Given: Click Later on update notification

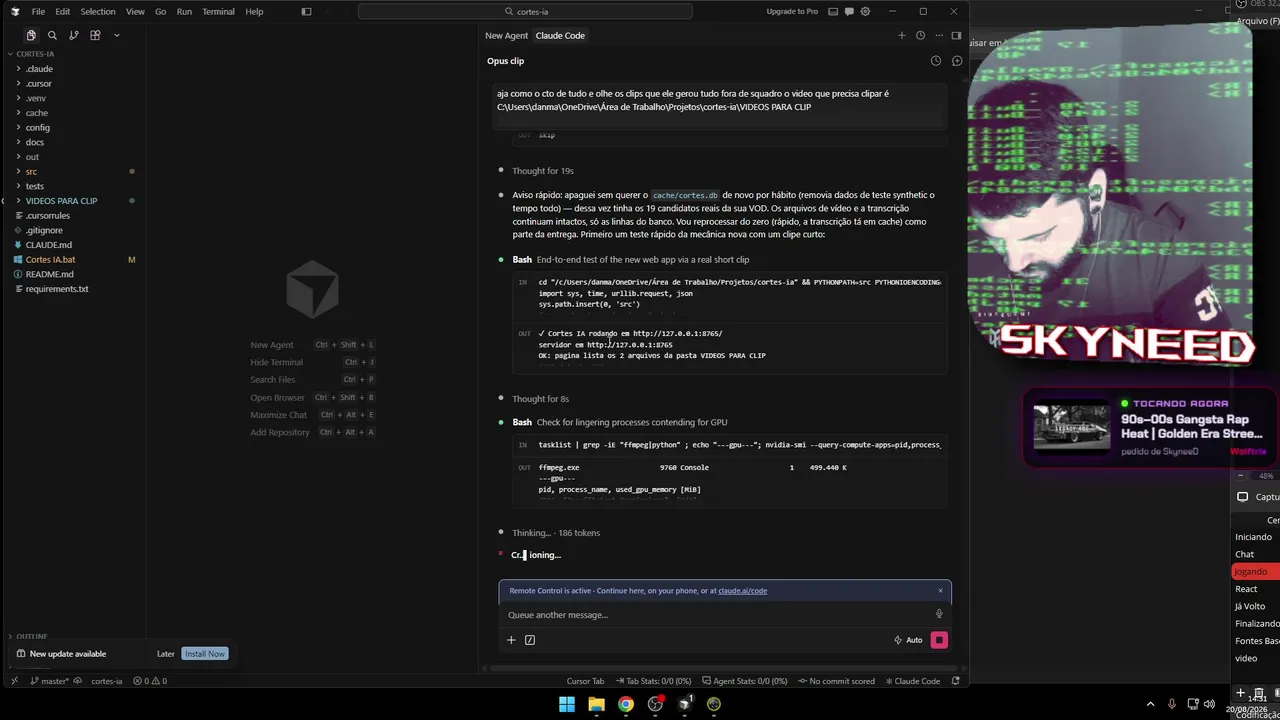Looking at the screenshot, I should tap(166, 654).
